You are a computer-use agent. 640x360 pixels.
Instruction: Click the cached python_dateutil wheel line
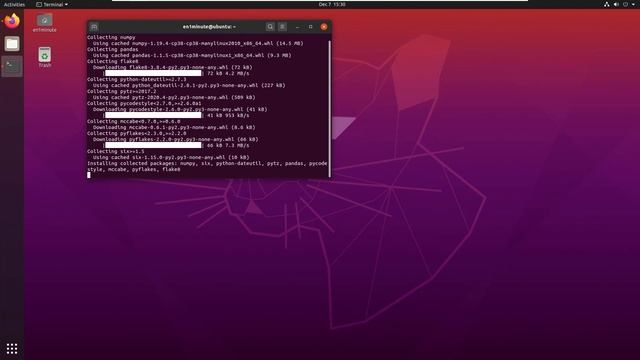click(189, 85)
